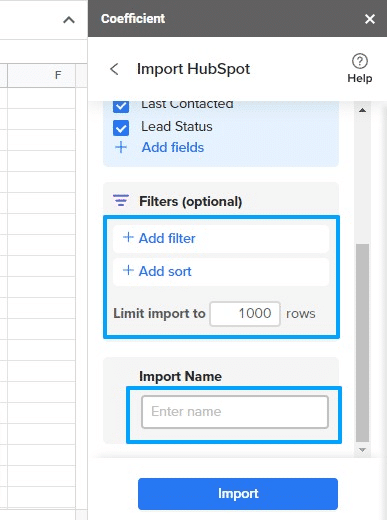Focus the Import Name text field
The height and width of the screenshot is (520, 387).
pyautogui.click(x=235, y=412)
